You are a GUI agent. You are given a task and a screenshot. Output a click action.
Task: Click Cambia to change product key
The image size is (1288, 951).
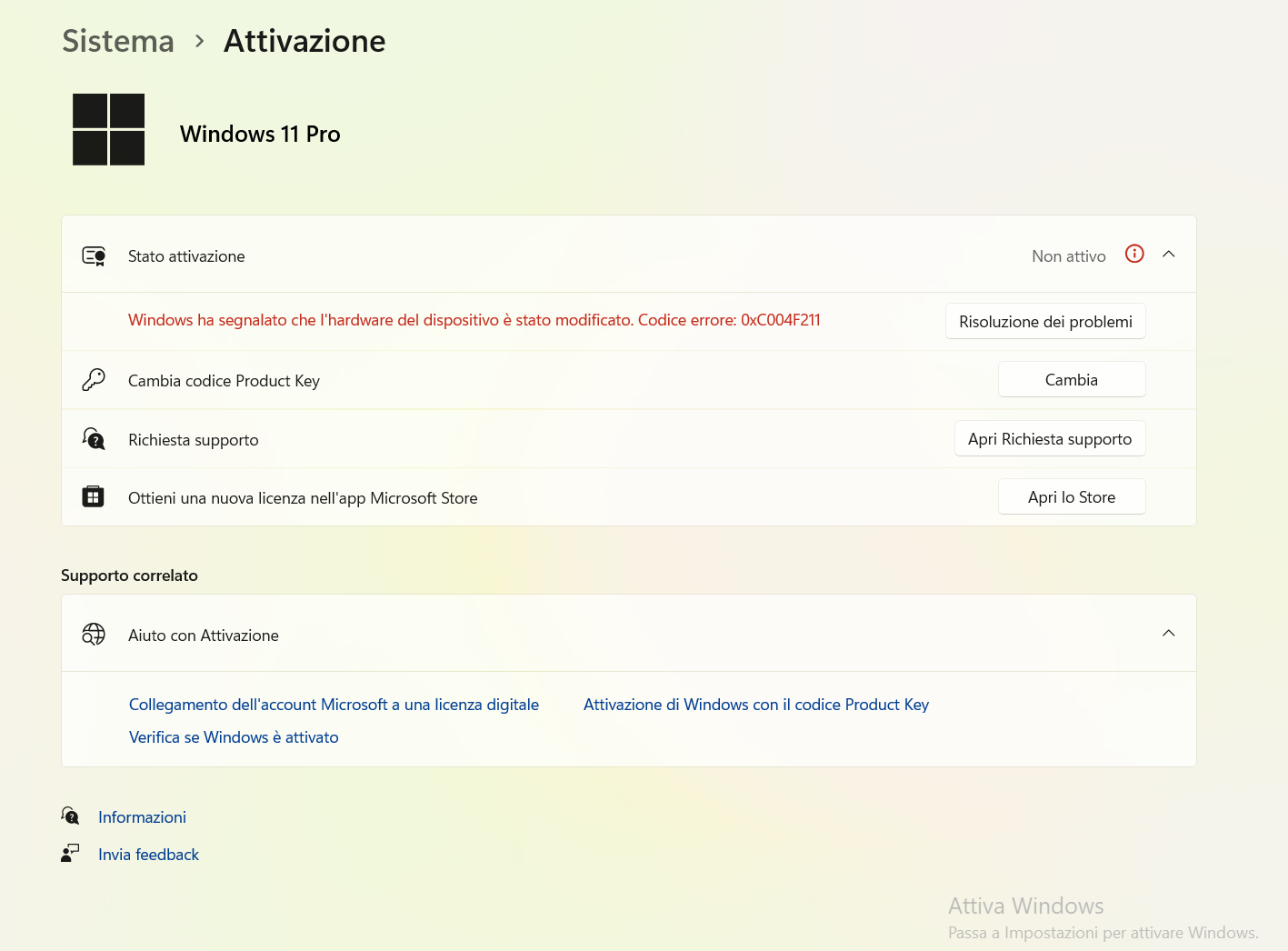1072,380
